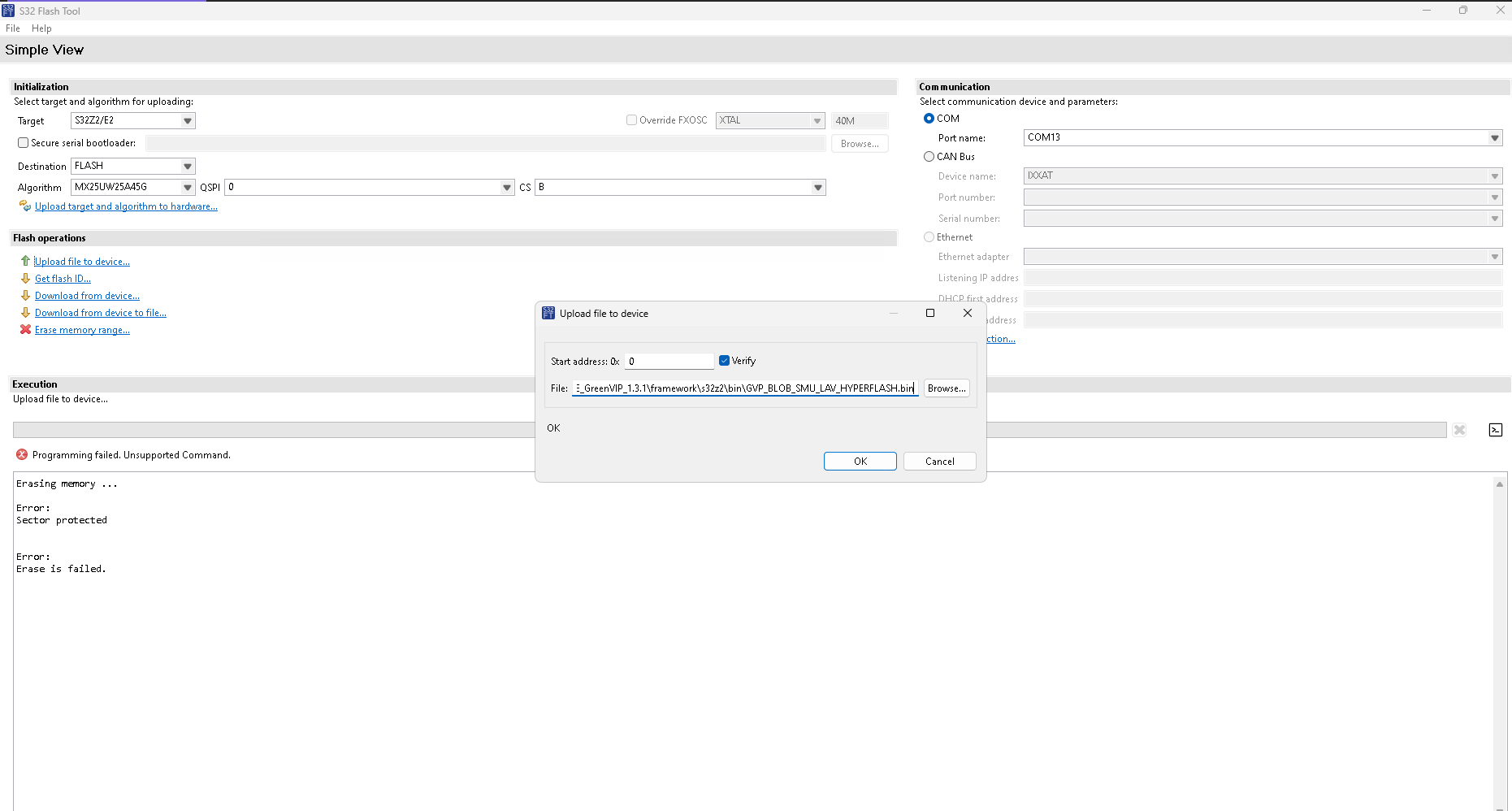Click the Download from device to file icon

(25, 312)
